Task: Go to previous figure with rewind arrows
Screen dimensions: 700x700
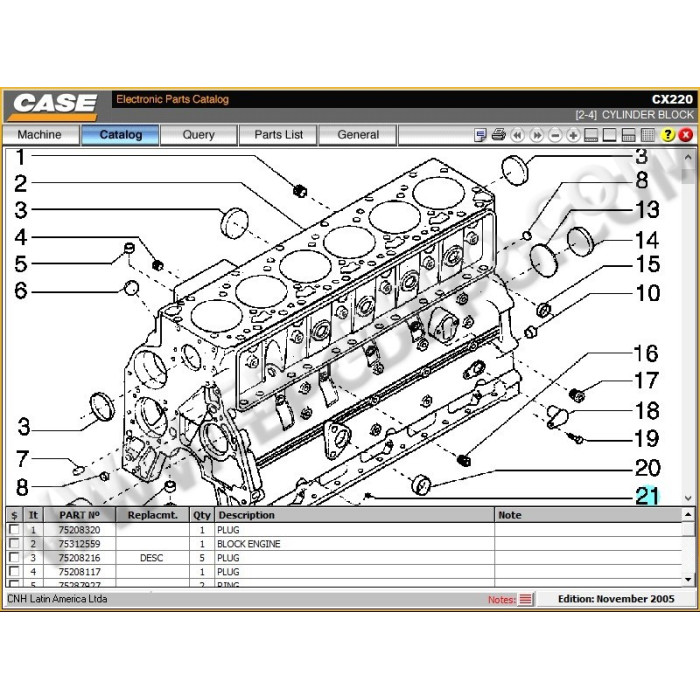Action: point(517,135)
